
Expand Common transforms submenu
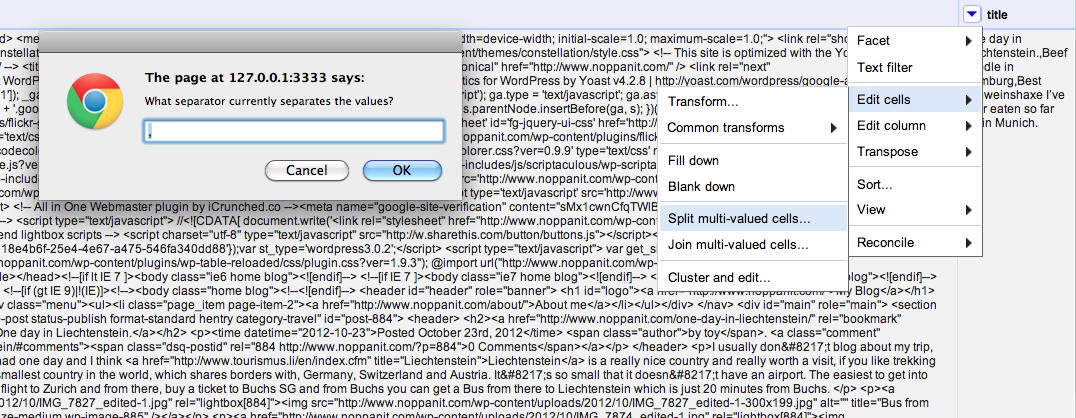752,128
